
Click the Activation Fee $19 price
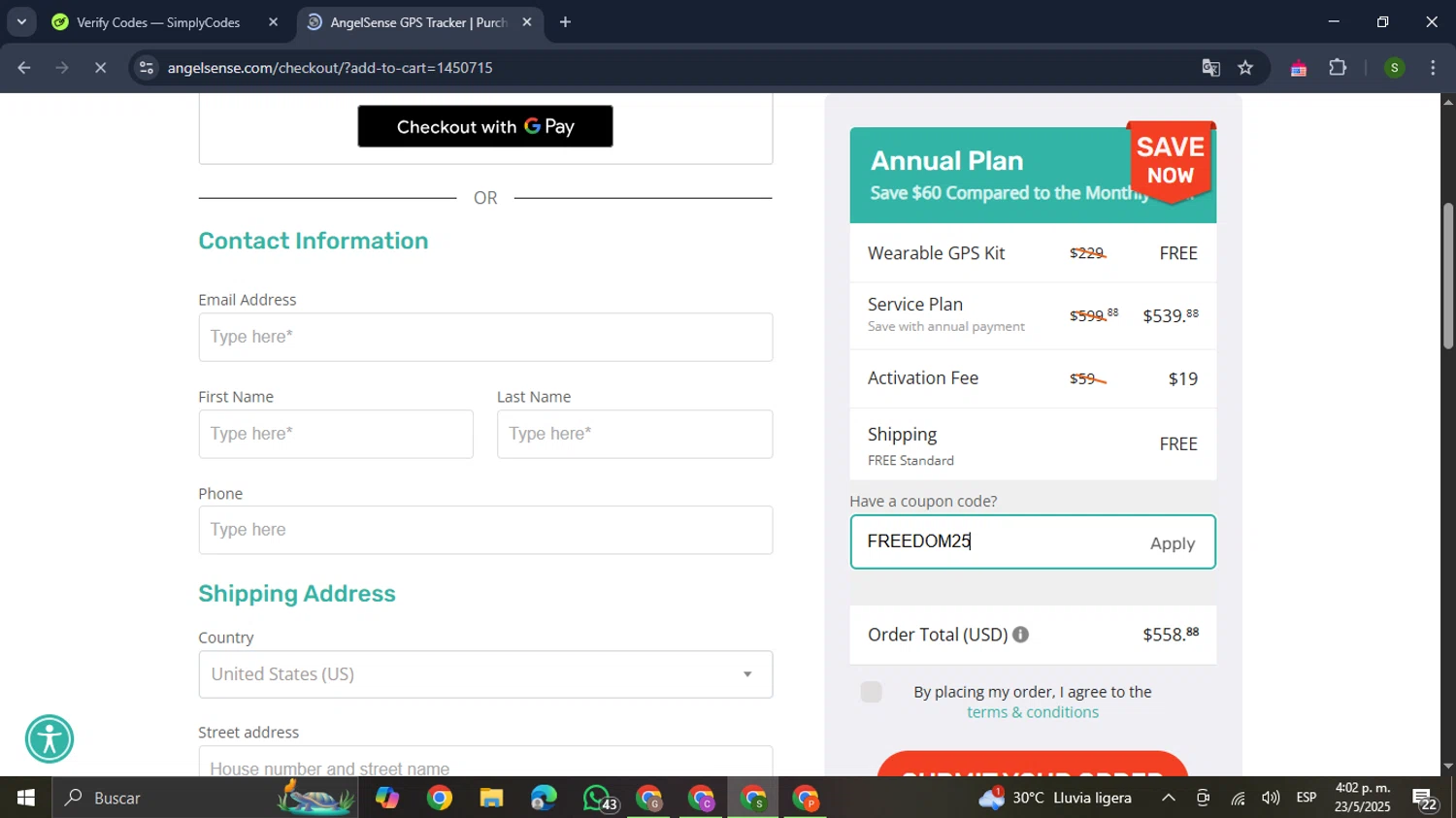coord(1182,379)
